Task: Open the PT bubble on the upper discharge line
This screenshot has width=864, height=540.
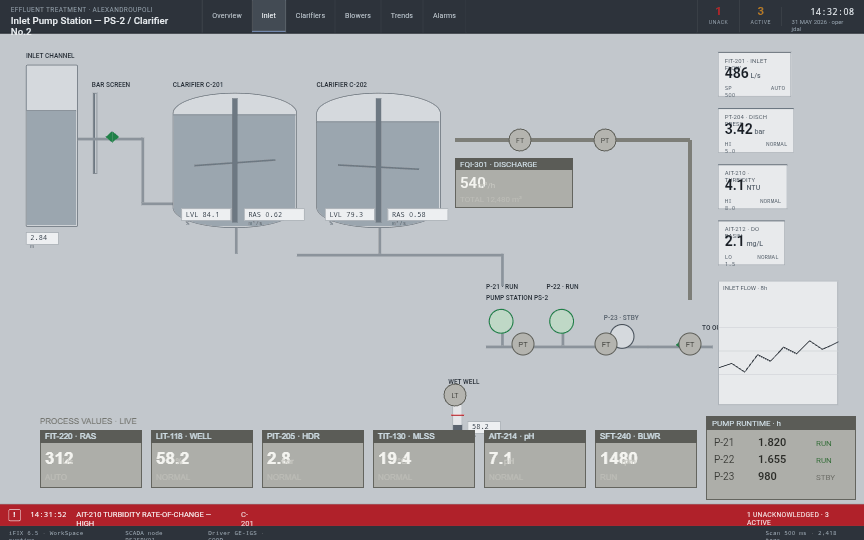Action: click(604, 140)
